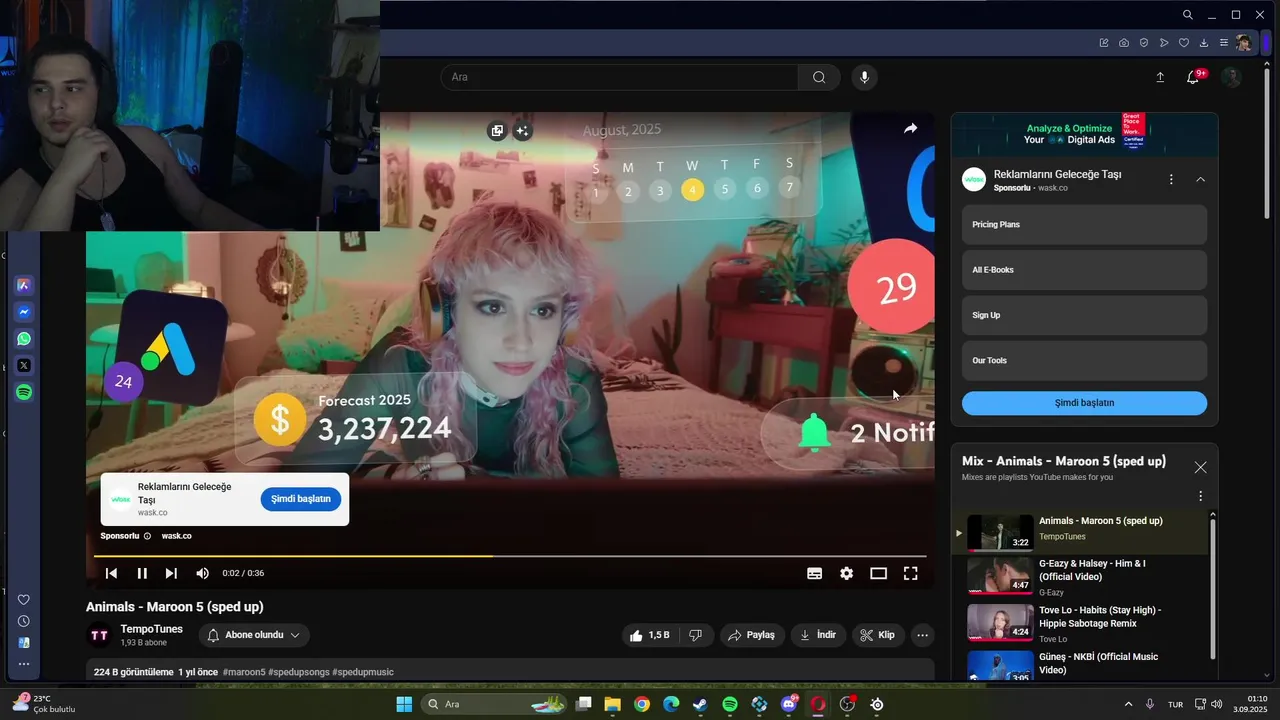
Task: Open YouTube account avatar menu
Action: pyautogui.click(x=1231, y=77)
